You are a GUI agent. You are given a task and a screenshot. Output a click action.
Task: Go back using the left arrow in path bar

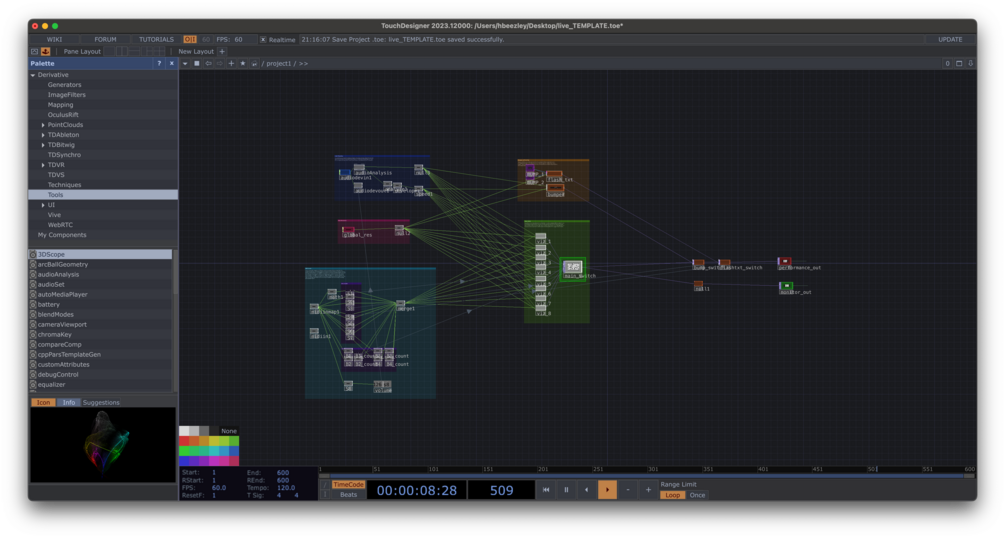pos(208,63)
